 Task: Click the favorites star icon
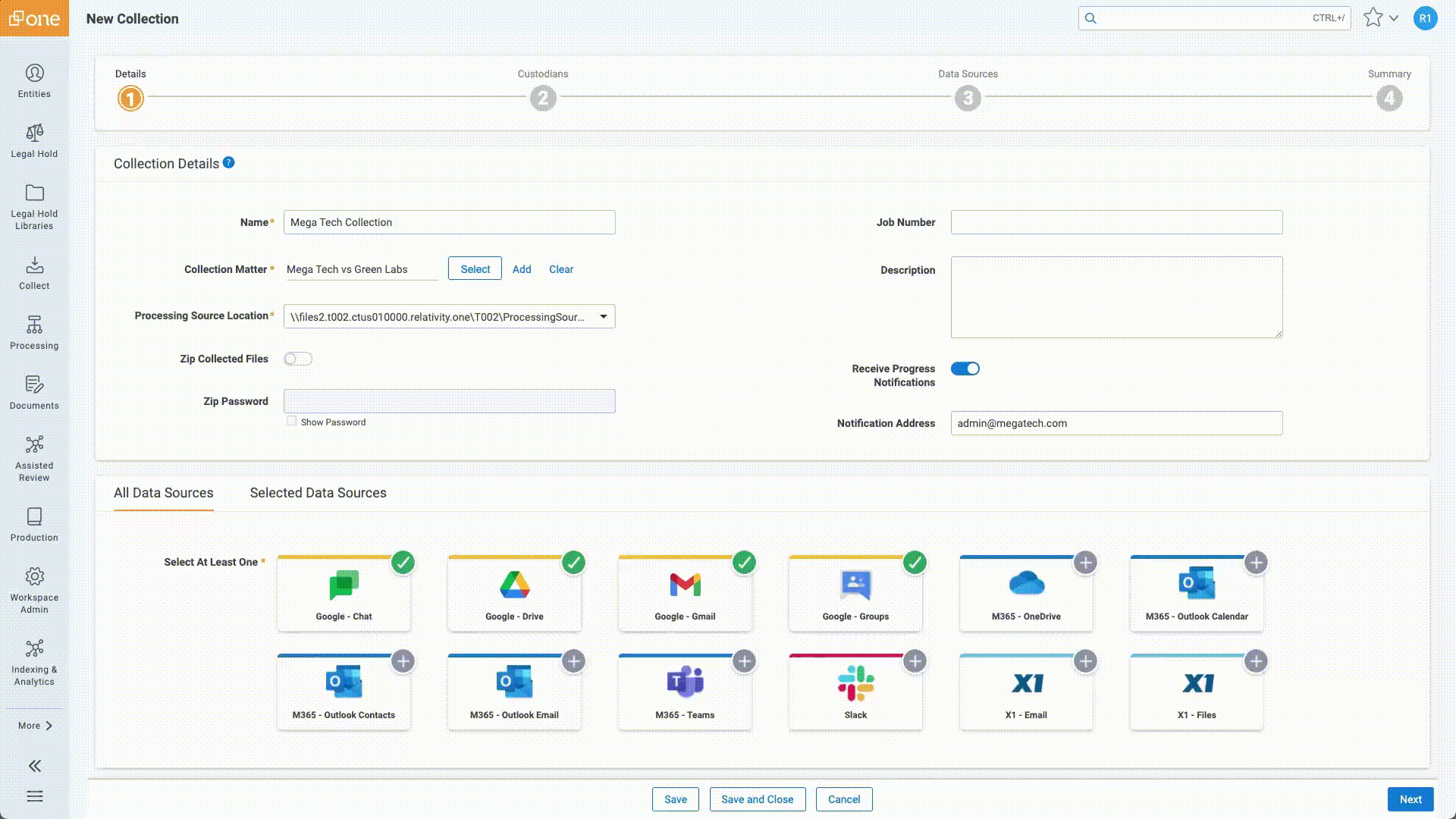point(1373,17)
